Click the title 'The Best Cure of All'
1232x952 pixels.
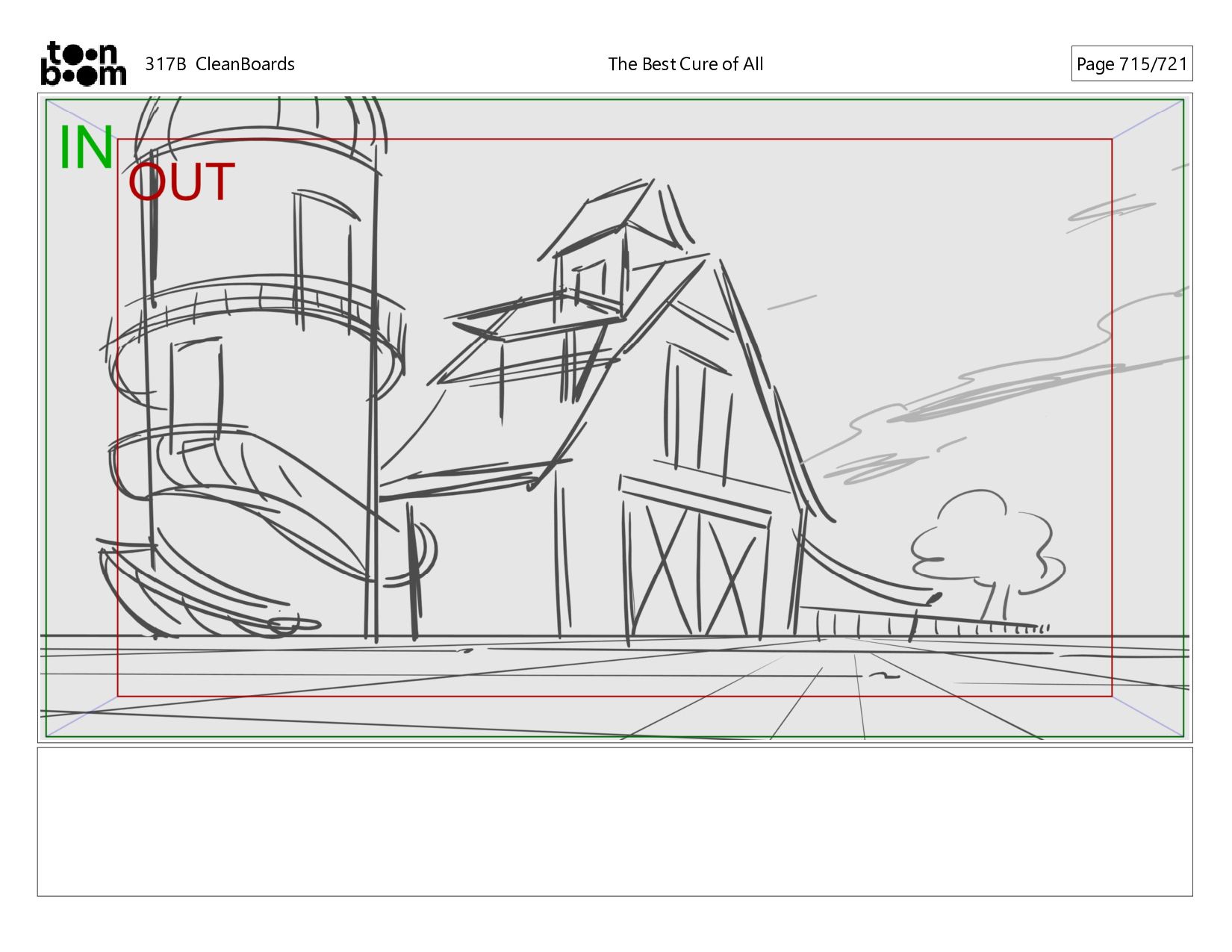click(x=685, y=64)
